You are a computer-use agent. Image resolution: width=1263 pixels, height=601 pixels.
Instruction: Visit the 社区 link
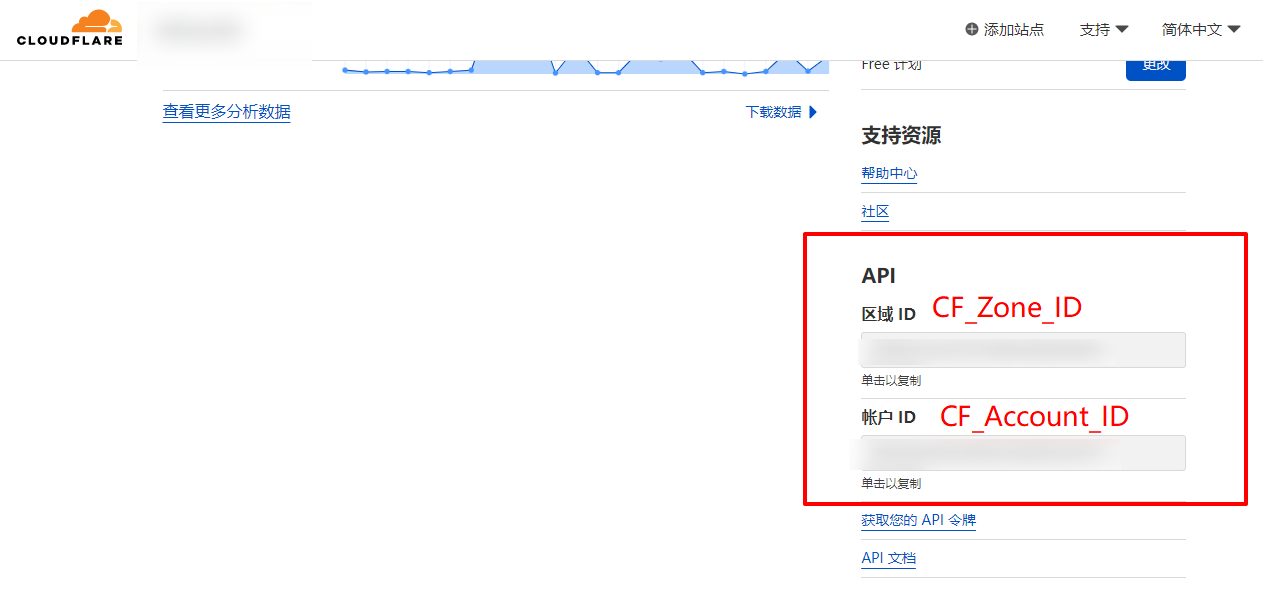coord(875,211)
